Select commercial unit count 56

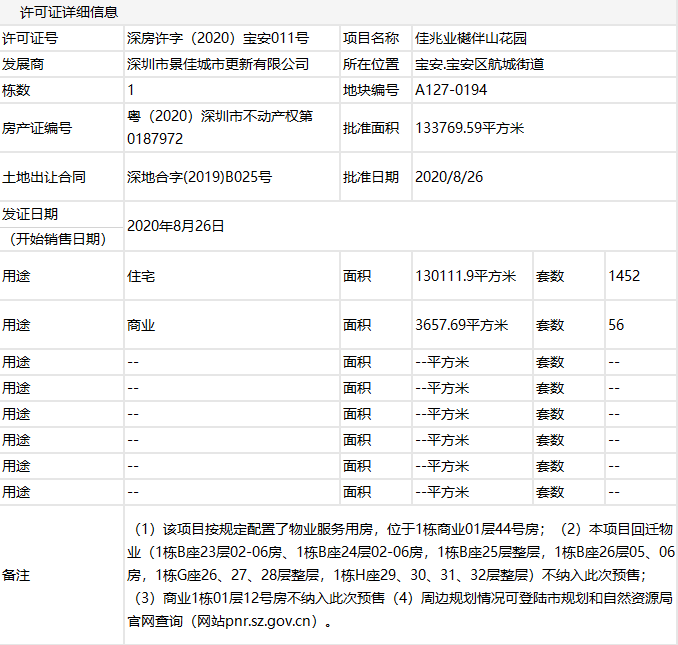click(616, 325)
